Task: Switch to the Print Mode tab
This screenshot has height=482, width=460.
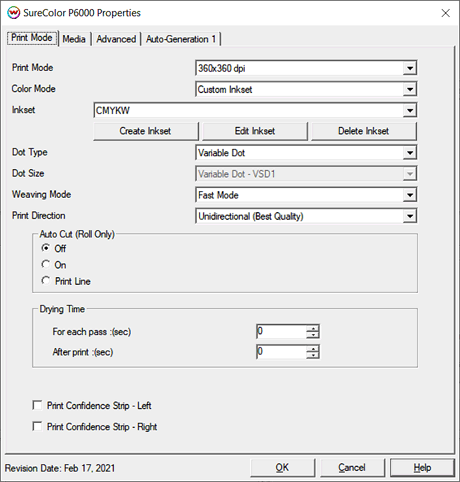Action: pyautogui.click(x=32, y=38)
